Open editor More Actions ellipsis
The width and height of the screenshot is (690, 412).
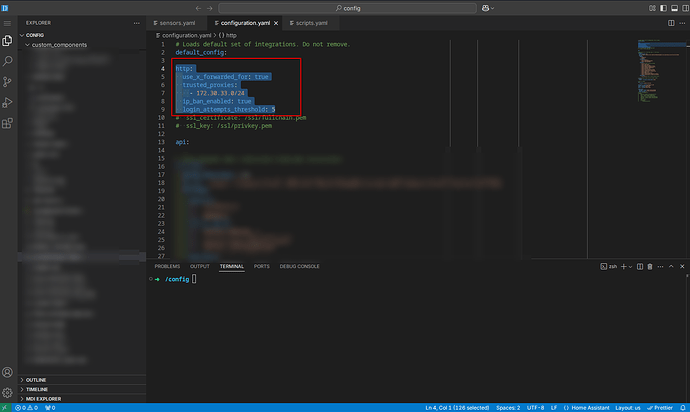682,23
